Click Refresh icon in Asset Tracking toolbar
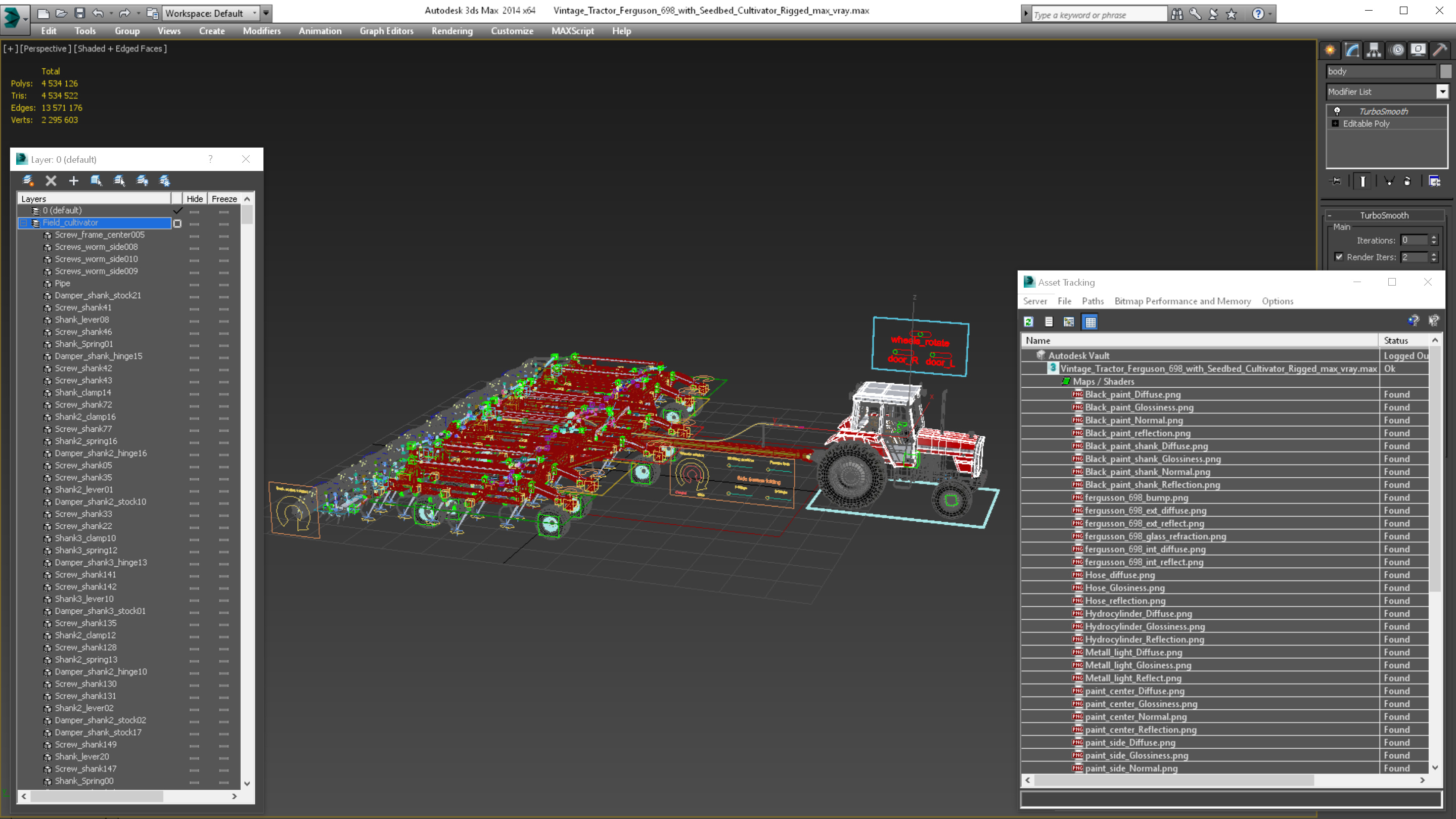 tap(1029, 322)
